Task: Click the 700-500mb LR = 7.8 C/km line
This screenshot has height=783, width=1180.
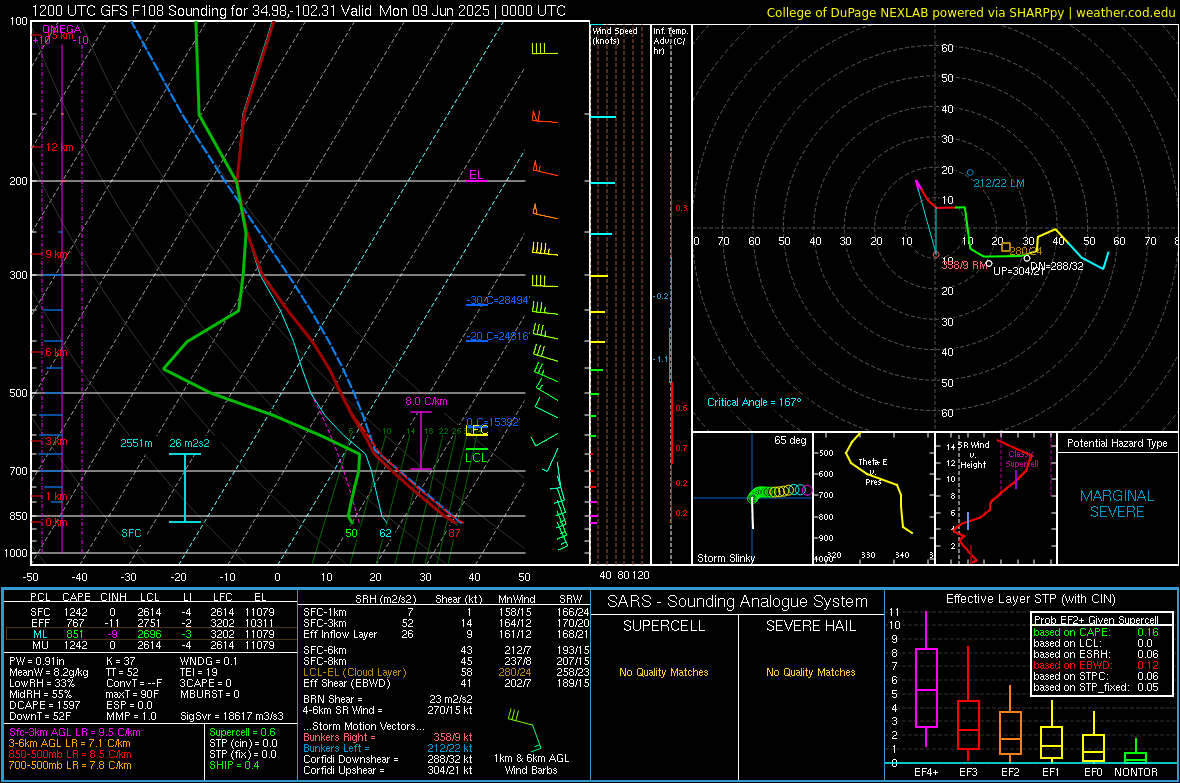Action: pyautogui.click(x=70, y=765)
